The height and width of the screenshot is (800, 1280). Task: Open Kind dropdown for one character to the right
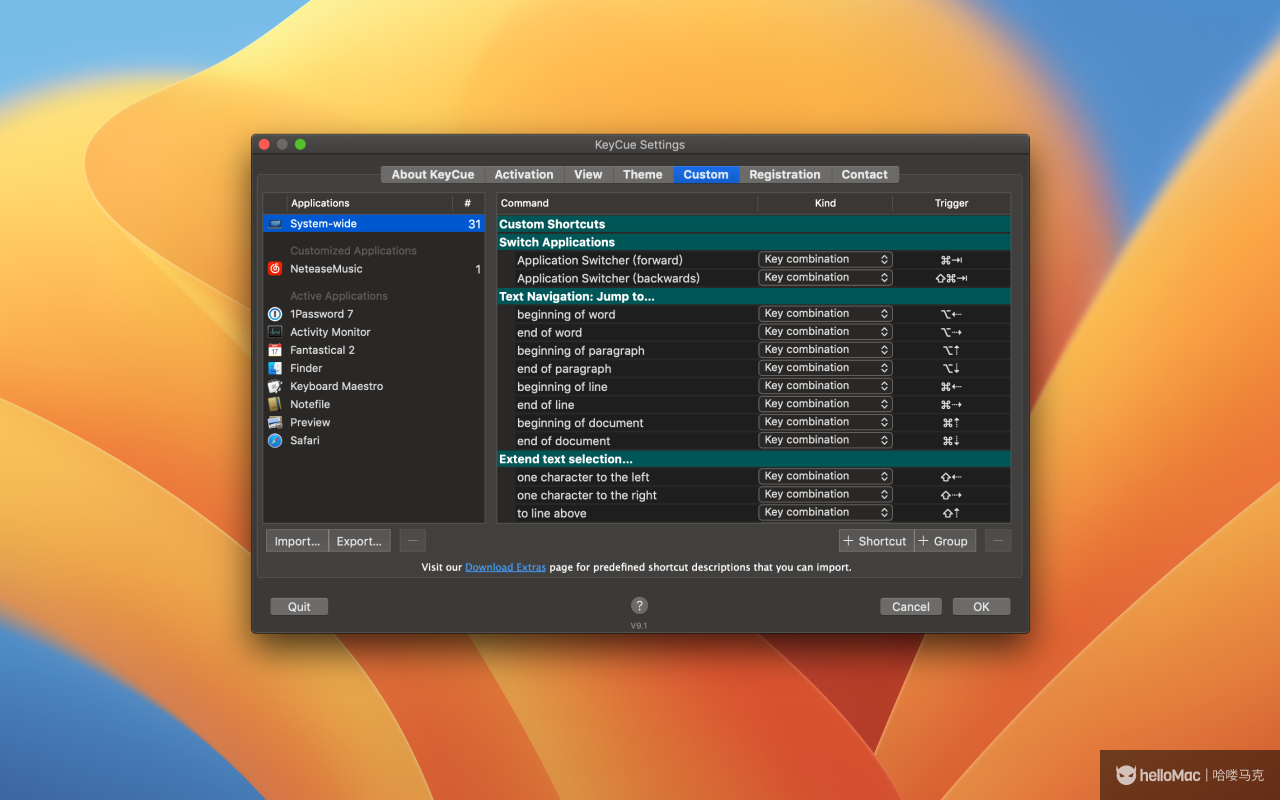[825, 494]
